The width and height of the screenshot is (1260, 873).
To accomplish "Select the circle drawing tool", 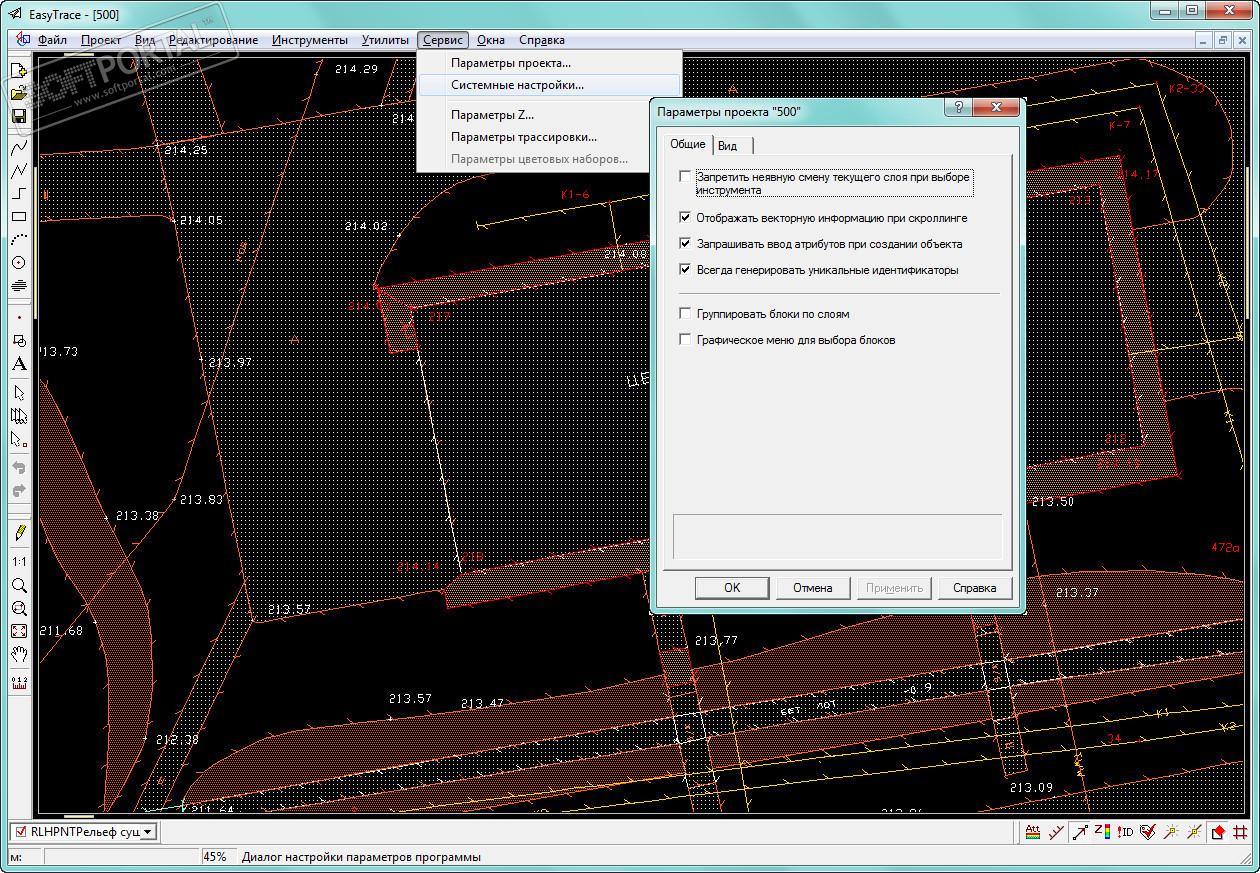I will (19, 263).
